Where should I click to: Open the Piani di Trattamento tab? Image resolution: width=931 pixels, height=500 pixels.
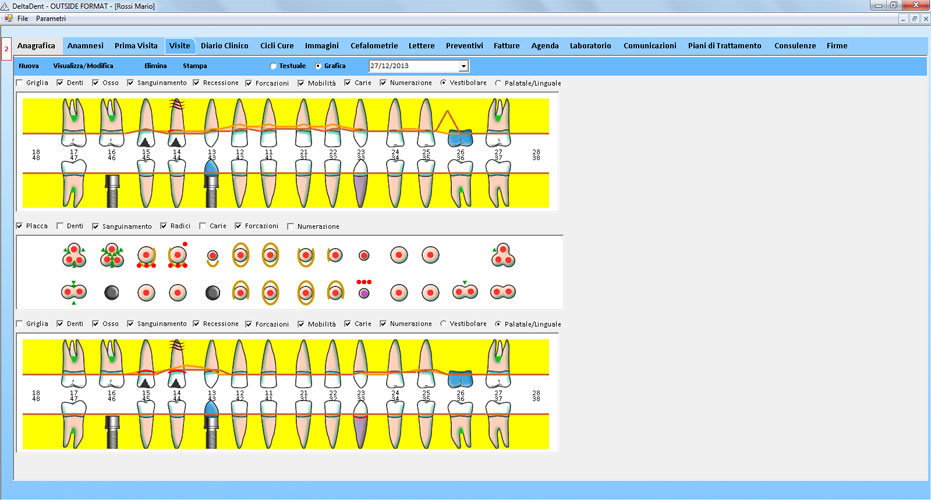[x=724, y=46]
